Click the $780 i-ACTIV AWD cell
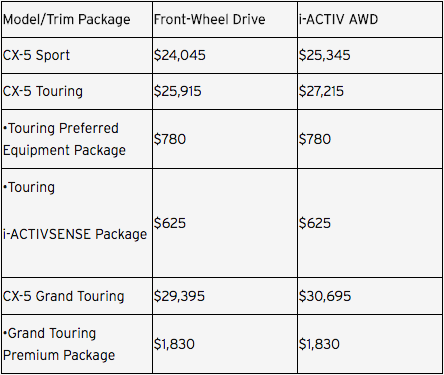 tap(370, 139)
